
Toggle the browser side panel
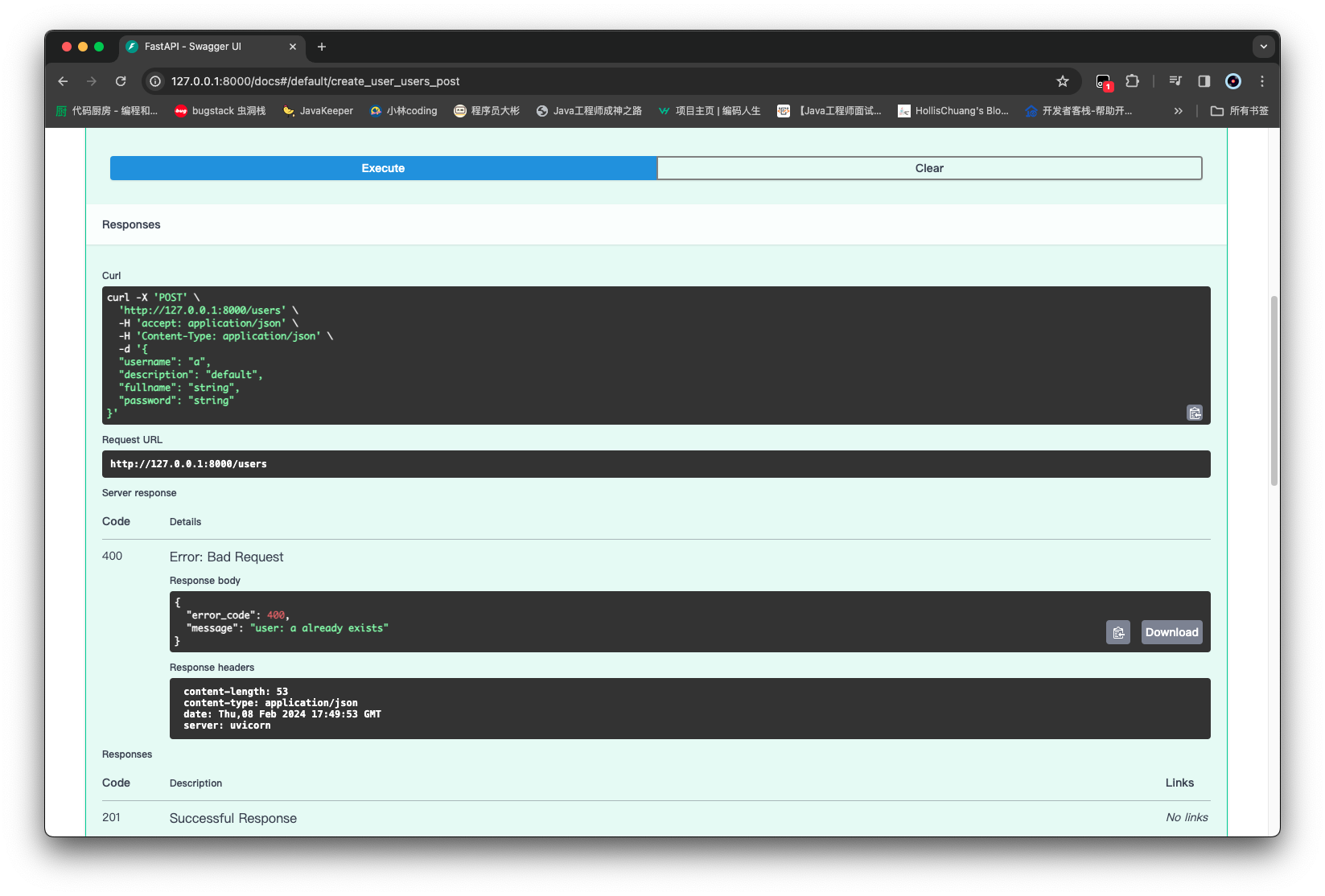(x=1204, y=81)
